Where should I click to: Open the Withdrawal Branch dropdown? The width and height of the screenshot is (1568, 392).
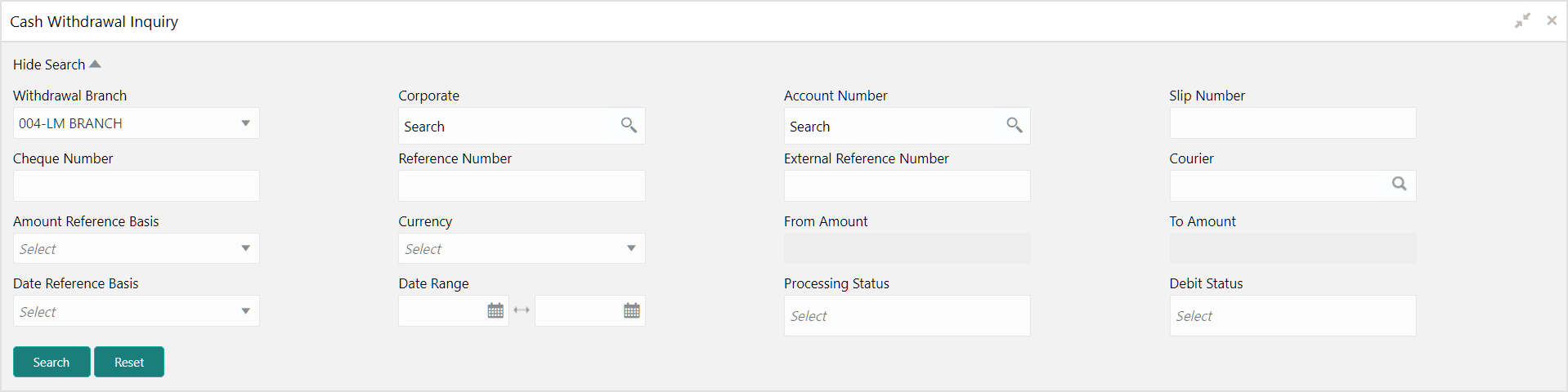coord(137,123)
